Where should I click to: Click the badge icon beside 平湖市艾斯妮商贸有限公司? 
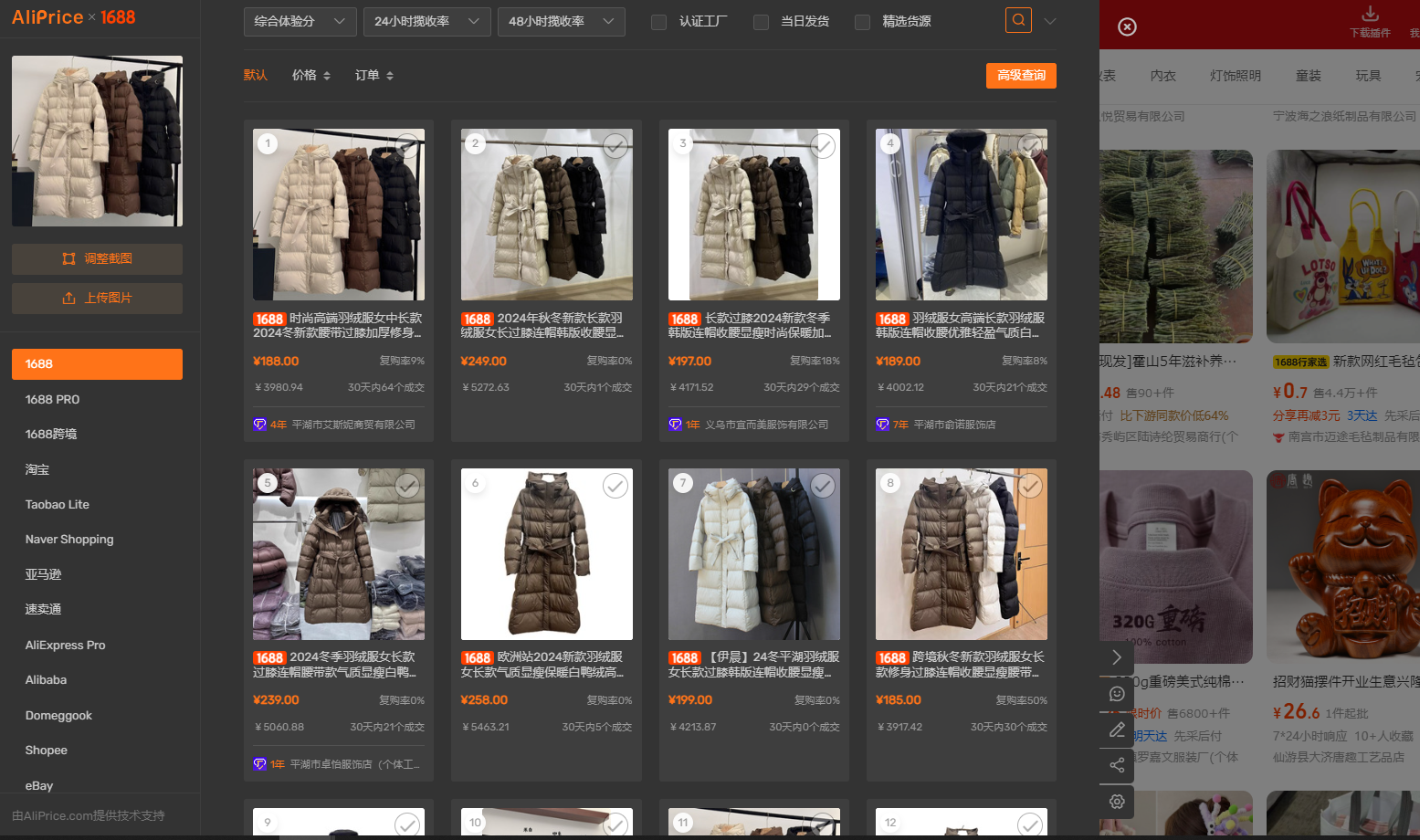[259, 425]
